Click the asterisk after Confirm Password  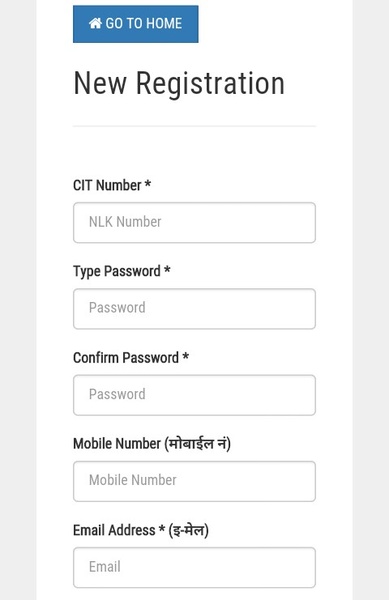pos(186,356)
